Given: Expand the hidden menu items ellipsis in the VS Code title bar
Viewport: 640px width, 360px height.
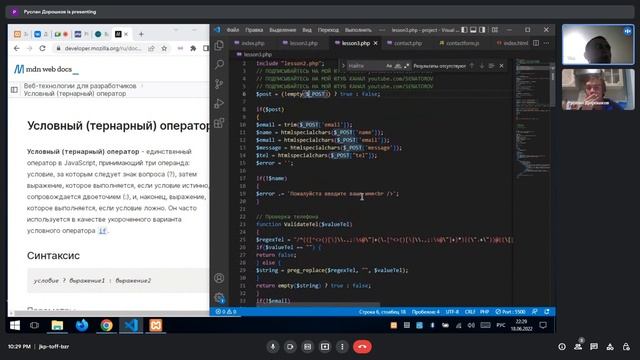Looking at the screenshot, I should pos(382,30).
